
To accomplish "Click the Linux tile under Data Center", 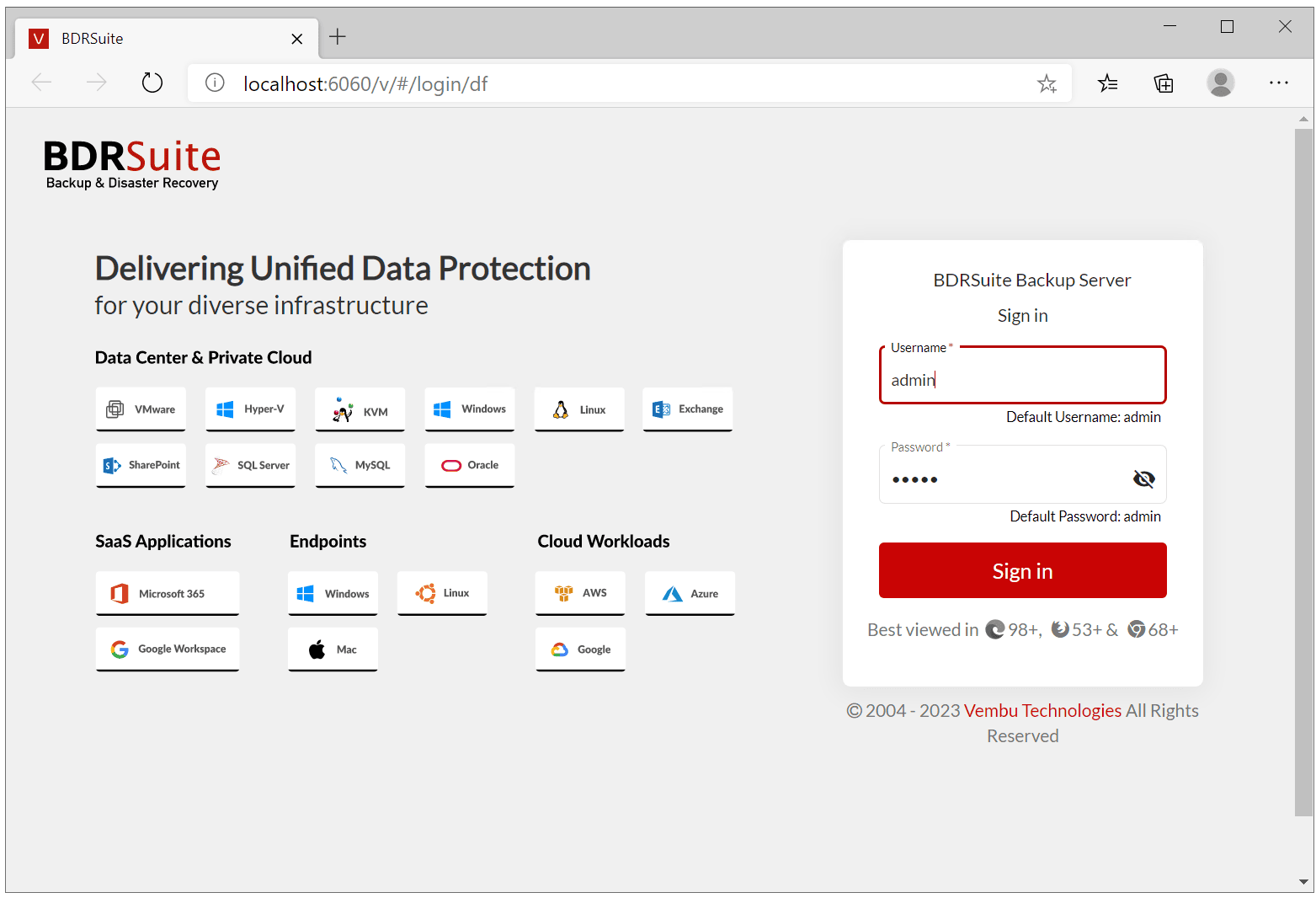I will [579, 409].
